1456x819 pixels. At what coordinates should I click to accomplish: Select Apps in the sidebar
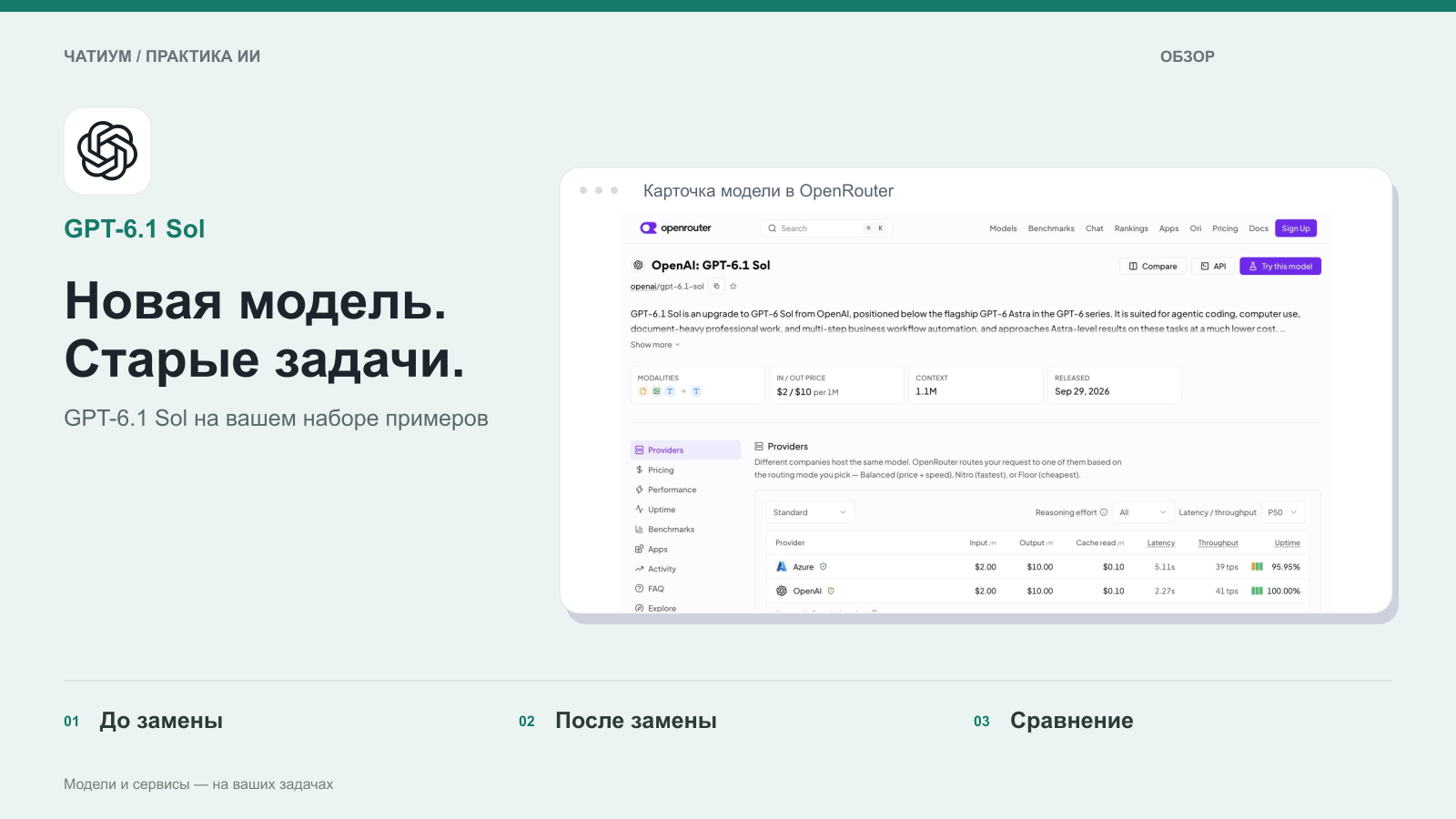coord(686,549)
